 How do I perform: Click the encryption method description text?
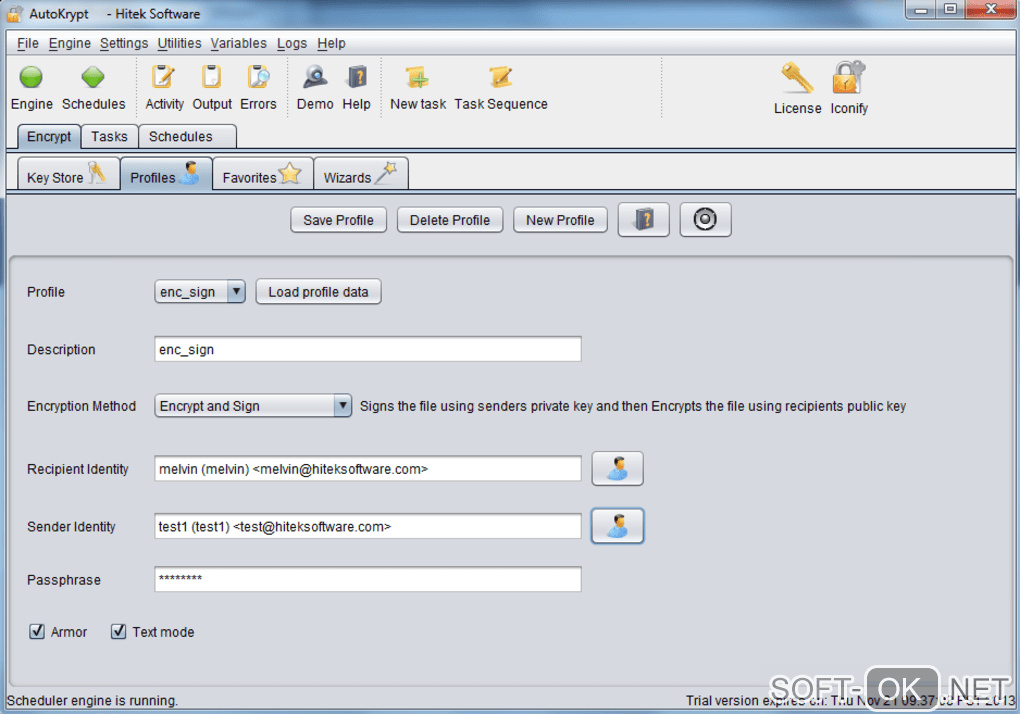pos(632,406)
